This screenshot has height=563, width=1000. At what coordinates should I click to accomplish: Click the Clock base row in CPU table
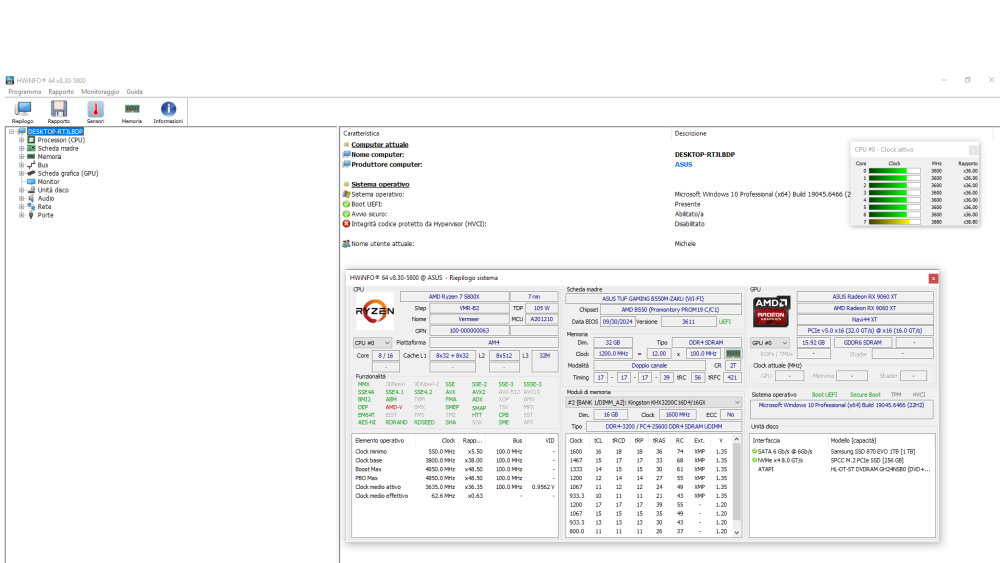pyautogui.click(x=455, y=460)
